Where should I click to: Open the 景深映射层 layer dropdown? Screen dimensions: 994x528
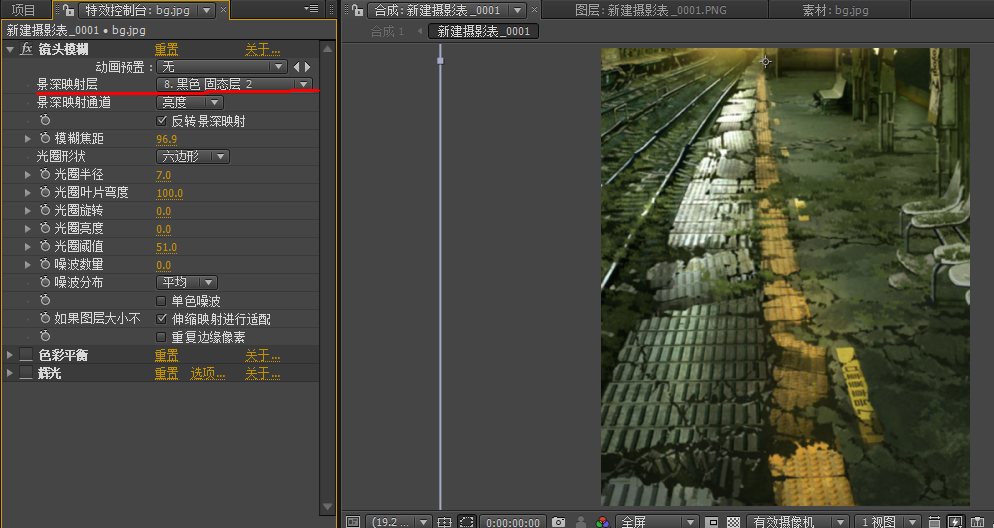tap(234, 85)
